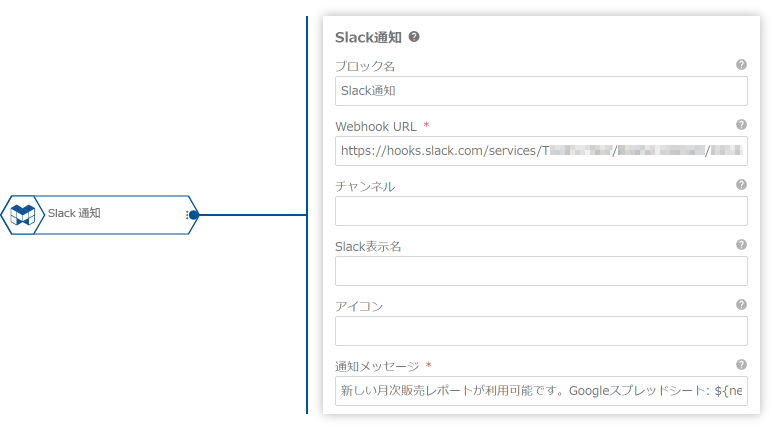Screen dimensions: 776x430
Task: Click the アイコン label
Action: tap(359, 307)
